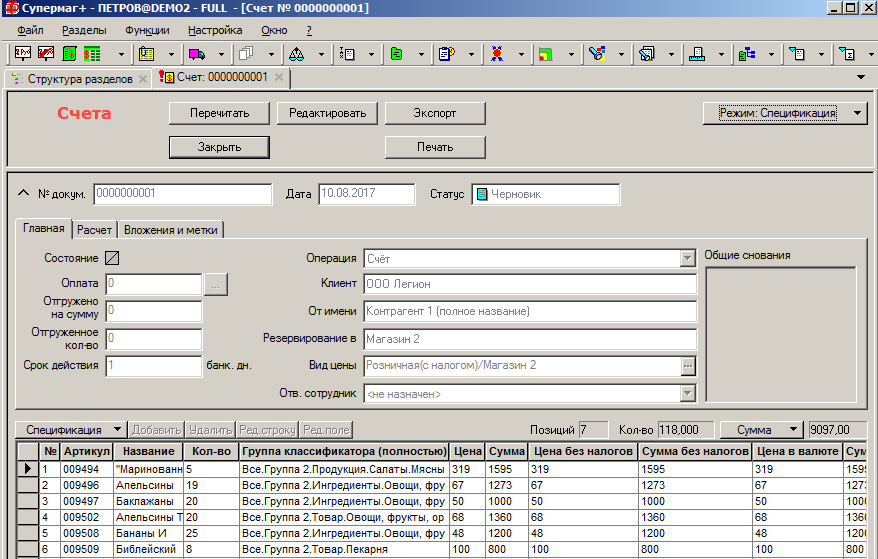Open the dropdown arrow after the green dollar table icon
Viewport: 878px width, 559px height.
121,54
